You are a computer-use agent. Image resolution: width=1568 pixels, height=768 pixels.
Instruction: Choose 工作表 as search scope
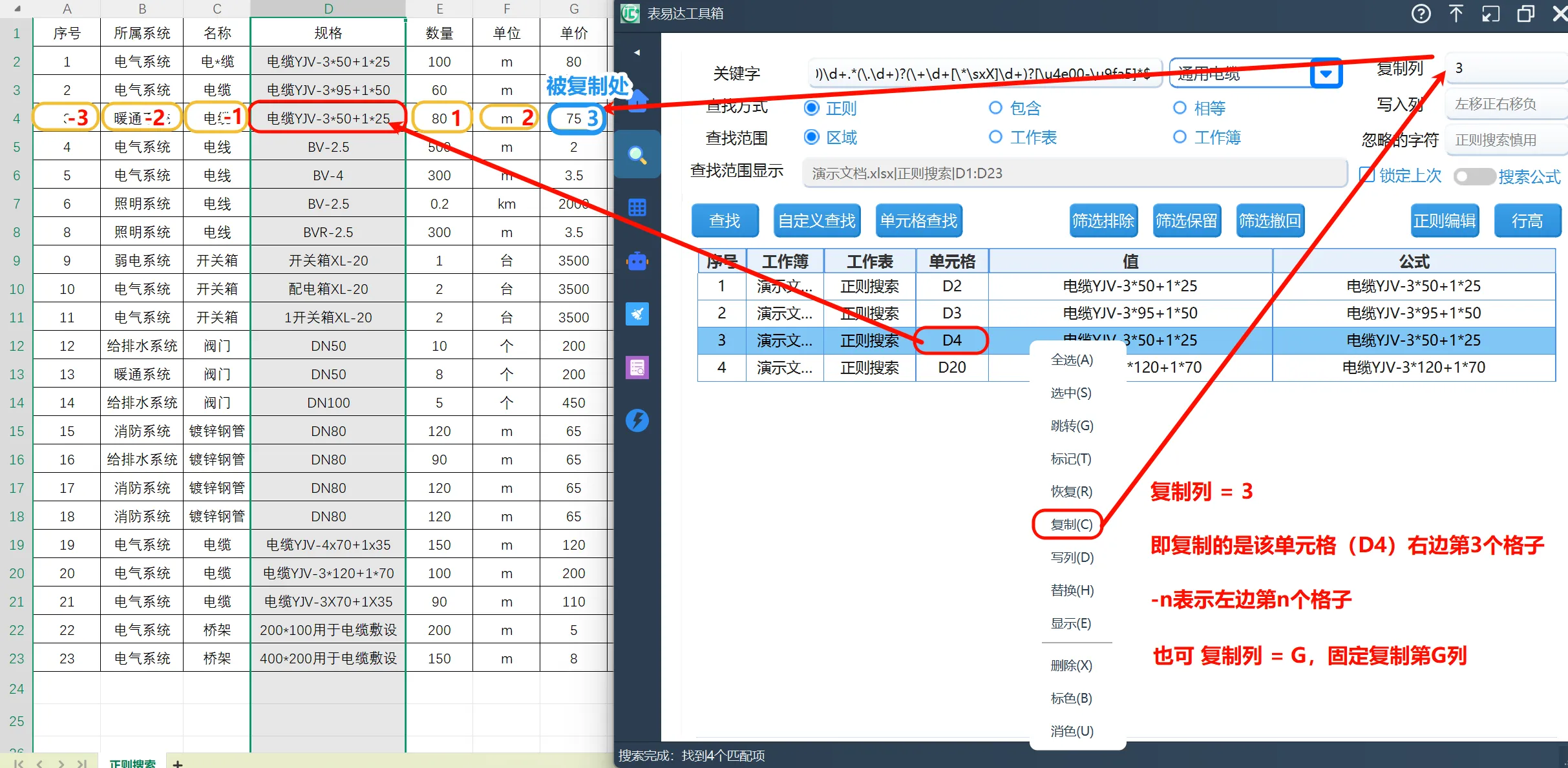pyautogui.click(x=995, y=137)
